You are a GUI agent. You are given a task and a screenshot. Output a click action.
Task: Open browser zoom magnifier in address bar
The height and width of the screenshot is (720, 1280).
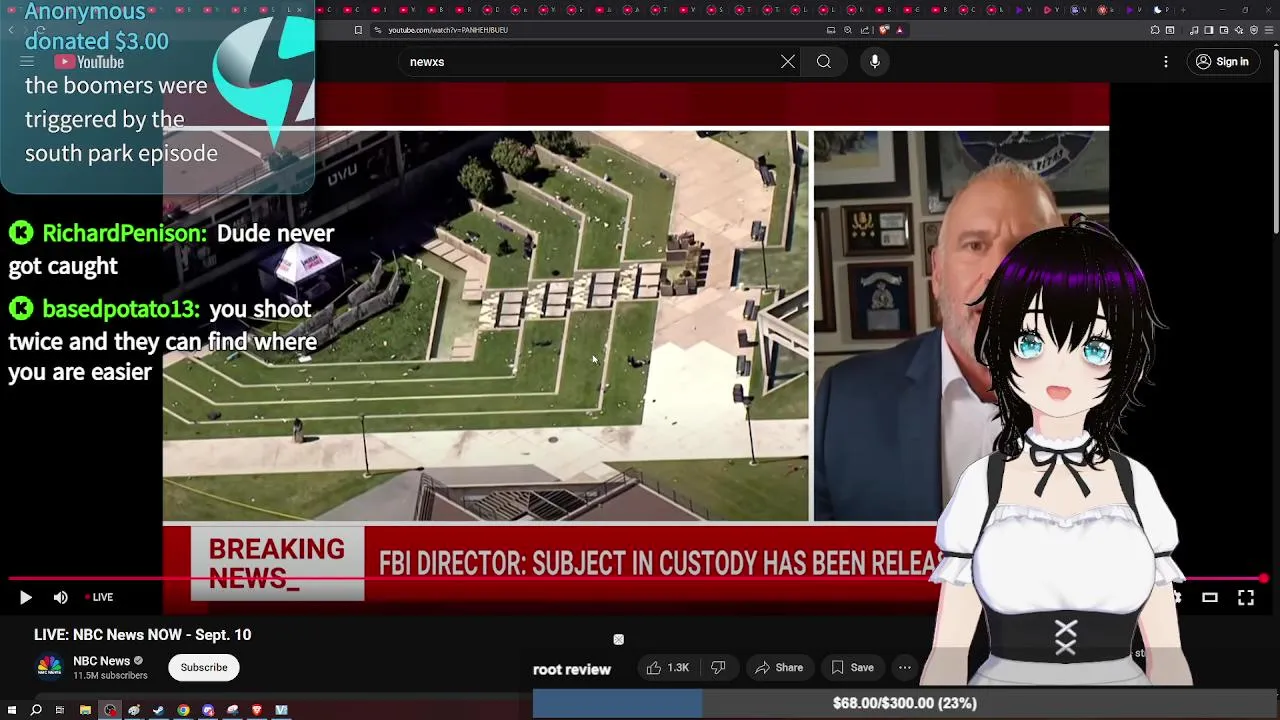click(x=848, y=30)
